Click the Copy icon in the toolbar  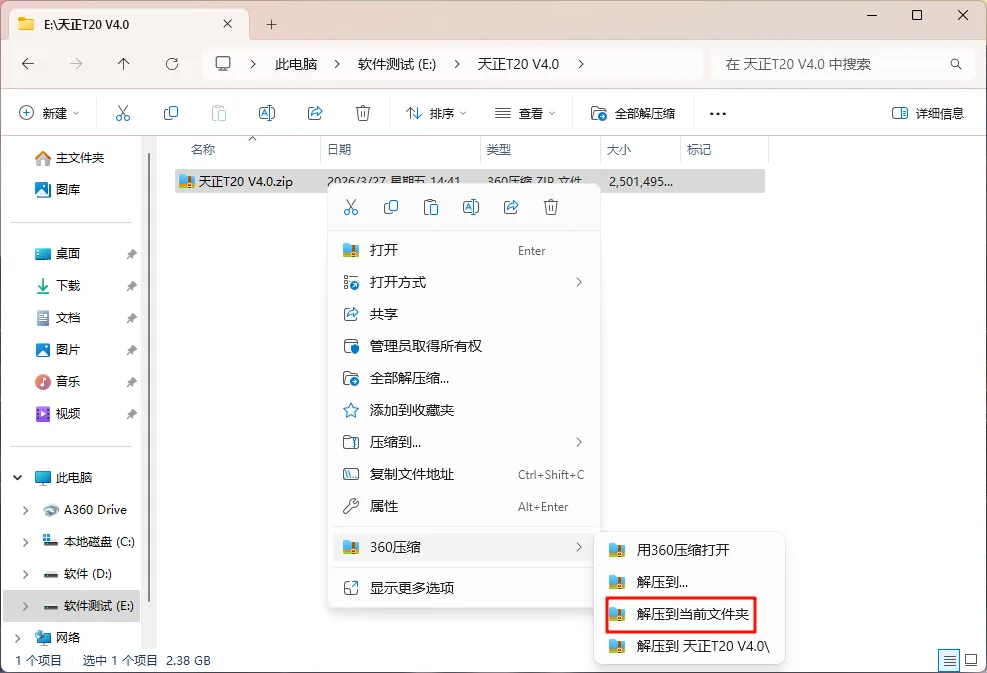(x=171, y=113)
